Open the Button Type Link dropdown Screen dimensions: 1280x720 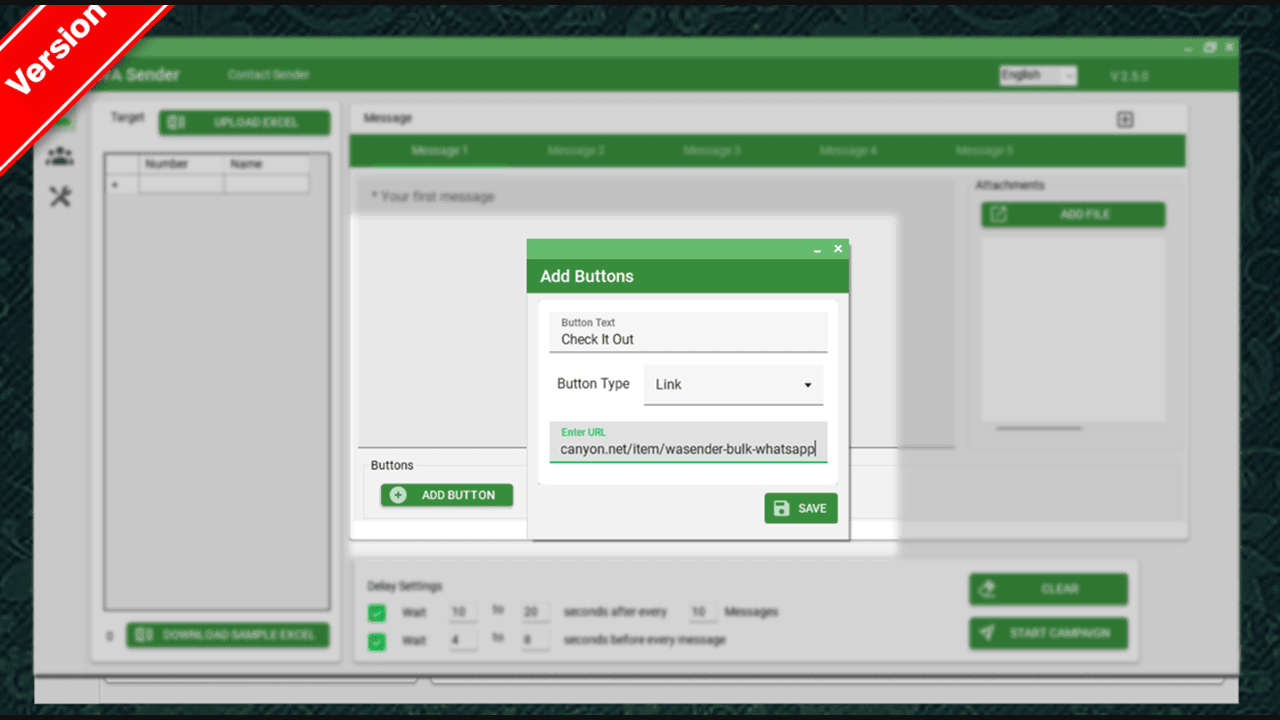(733, 385)
